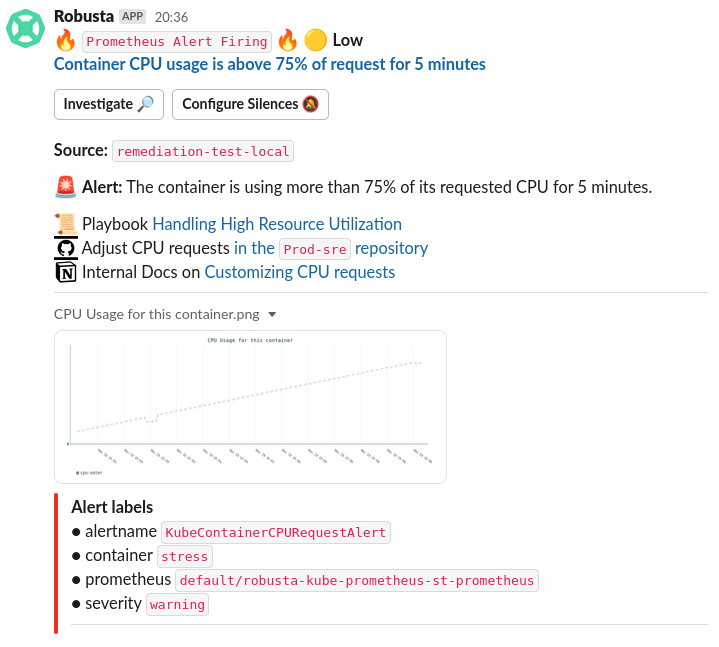Open the Prod-sre repository link
Image resolution: width=719 pixels, height=647 pixels.
coord(331,248)
